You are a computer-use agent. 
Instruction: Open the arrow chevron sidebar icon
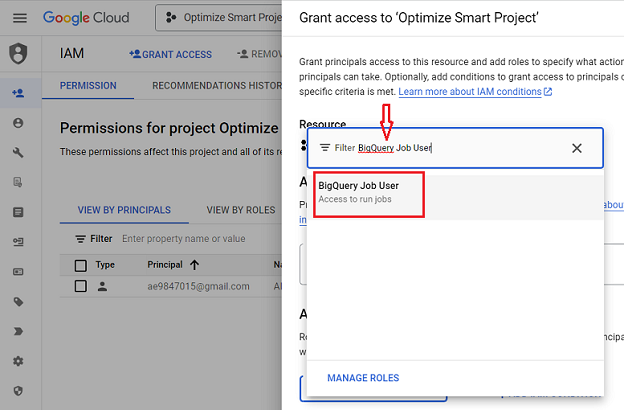tap(18, 331)
